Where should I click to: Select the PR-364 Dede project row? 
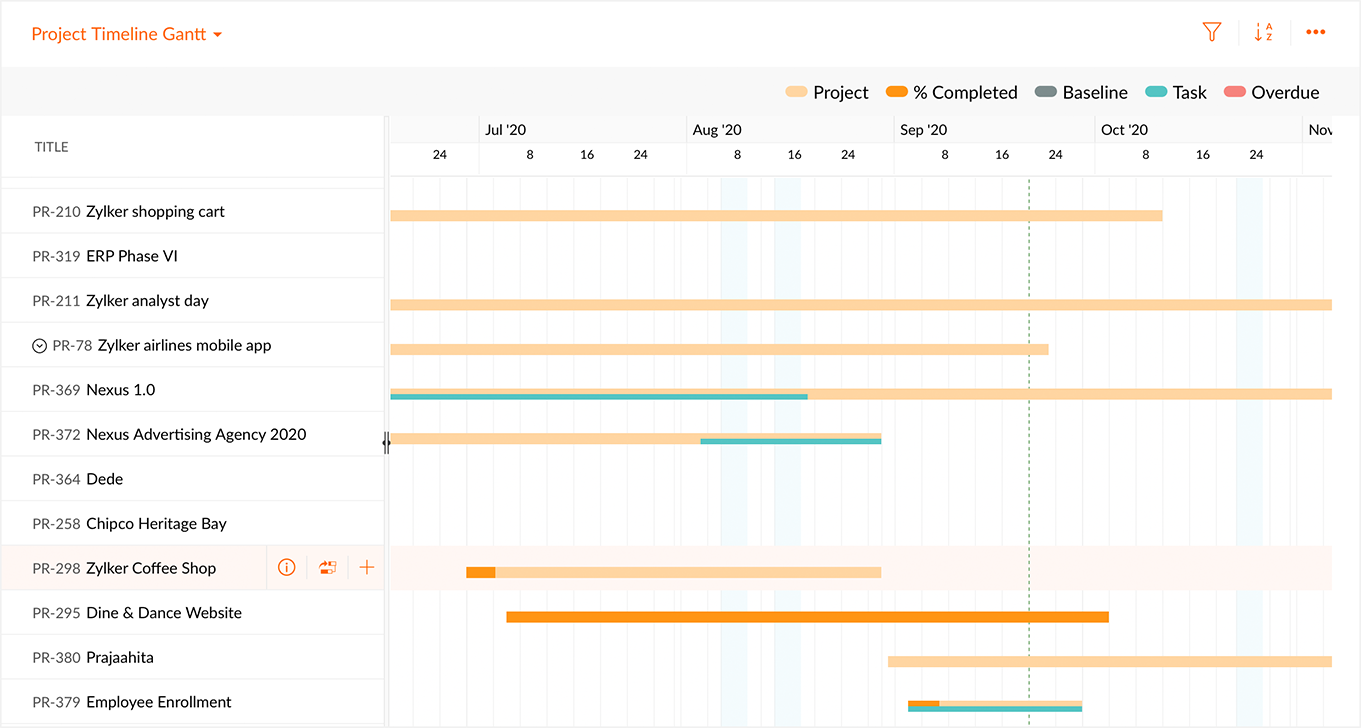pyautogui.click(x=105, y=478)
